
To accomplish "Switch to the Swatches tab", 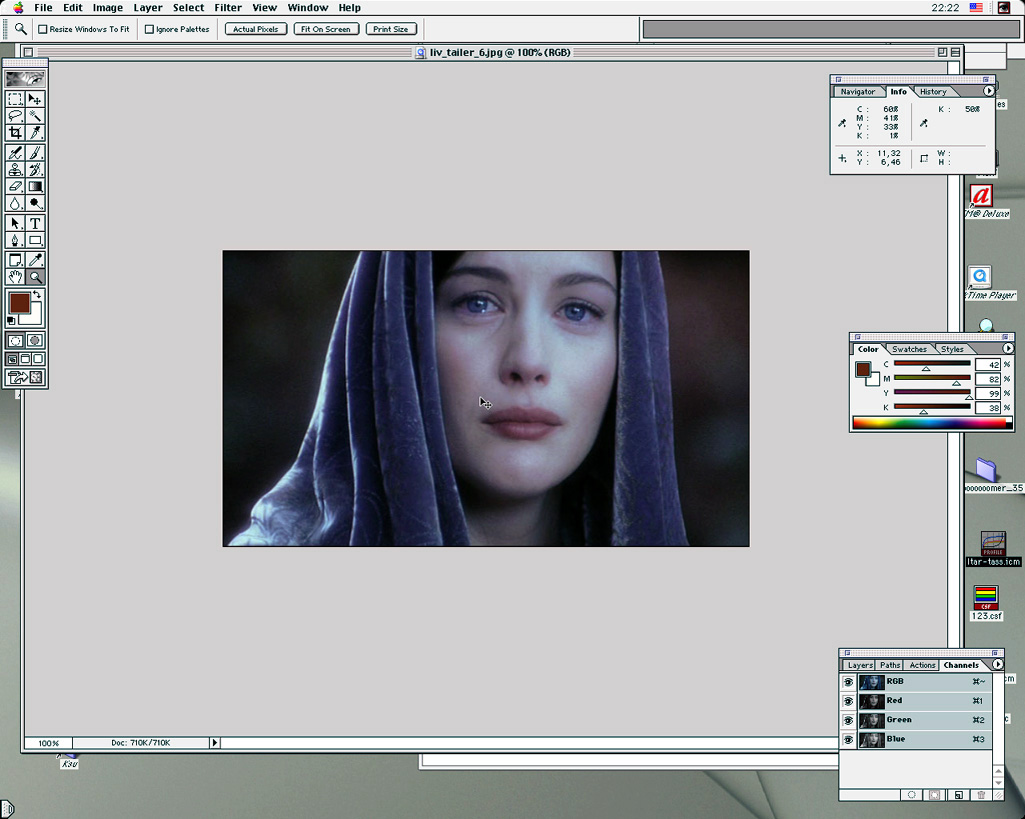I will point(909,349).
